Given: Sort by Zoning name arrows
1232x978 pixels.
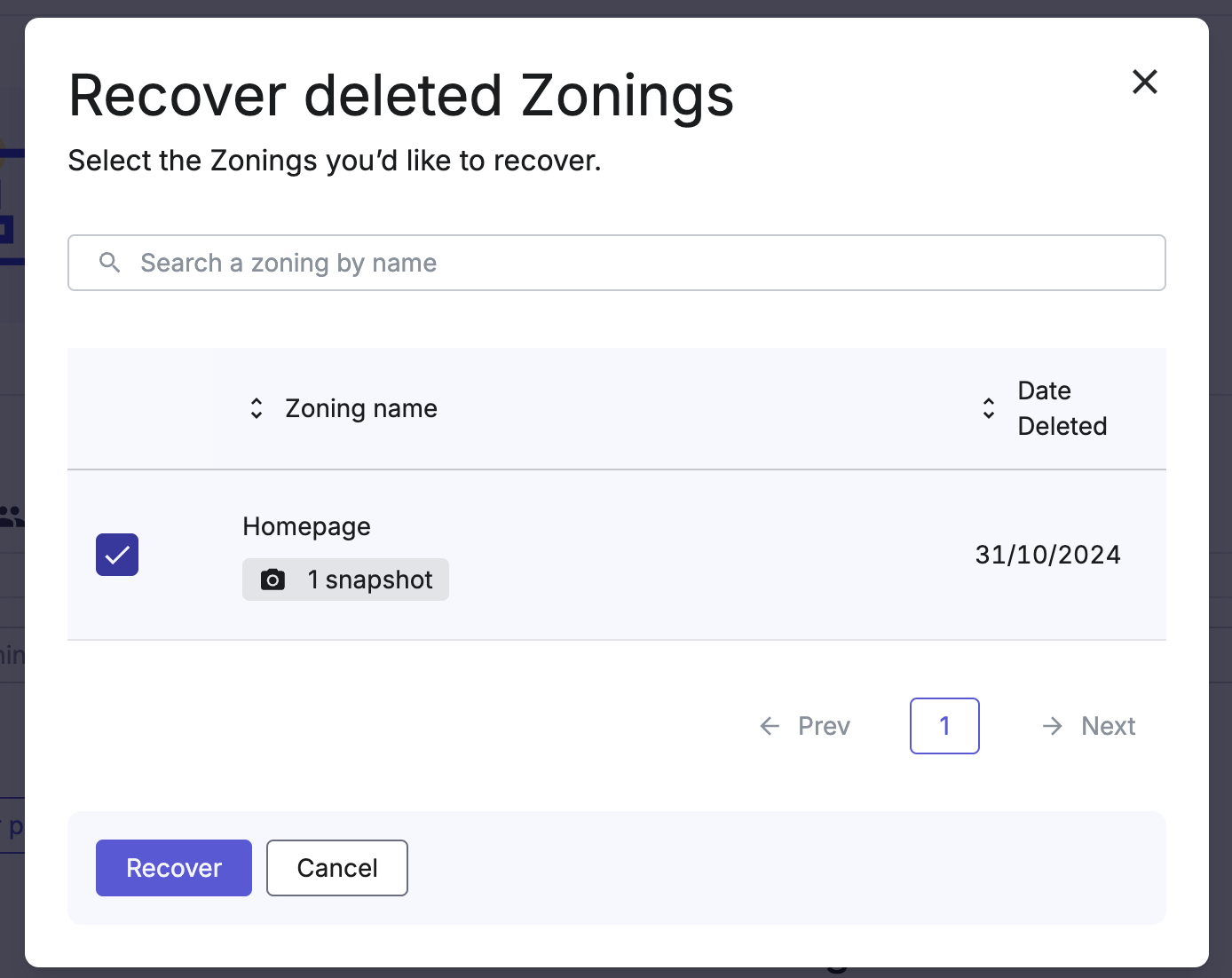Looking at the screenshot, I should (257, 408).
